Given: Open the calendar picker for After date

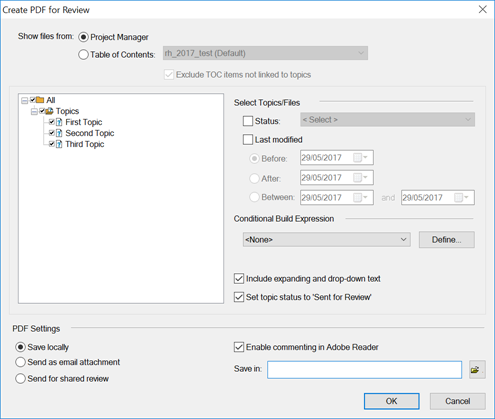Looking at the screenshot, I should coord(360,177).
